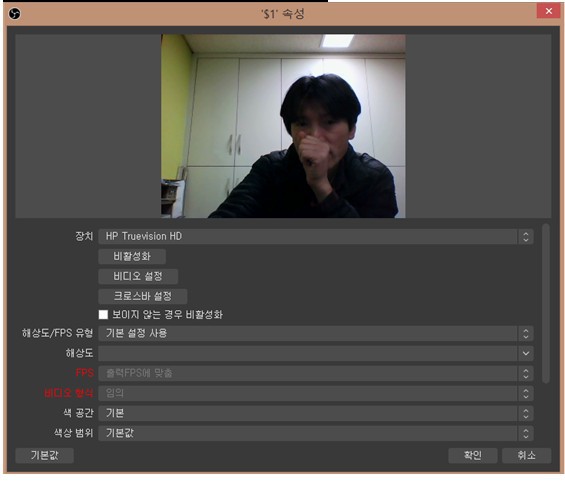The image size is (565, 488).
Task: Toggle 보이지 않는 경우 비활성화 checkbox
Action: click(x=103, y=315)
